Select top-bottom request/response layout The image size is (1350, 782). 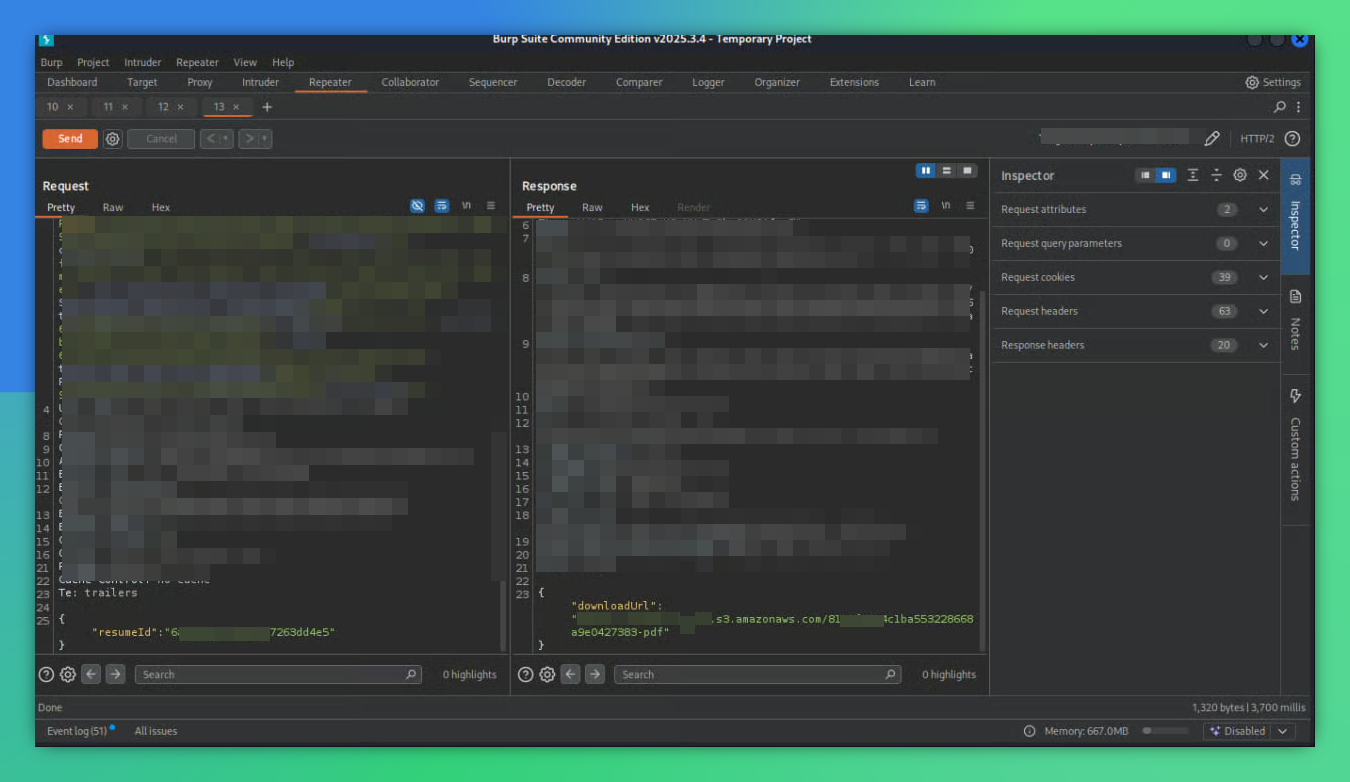pyautogui.click(x=947, y=171)
